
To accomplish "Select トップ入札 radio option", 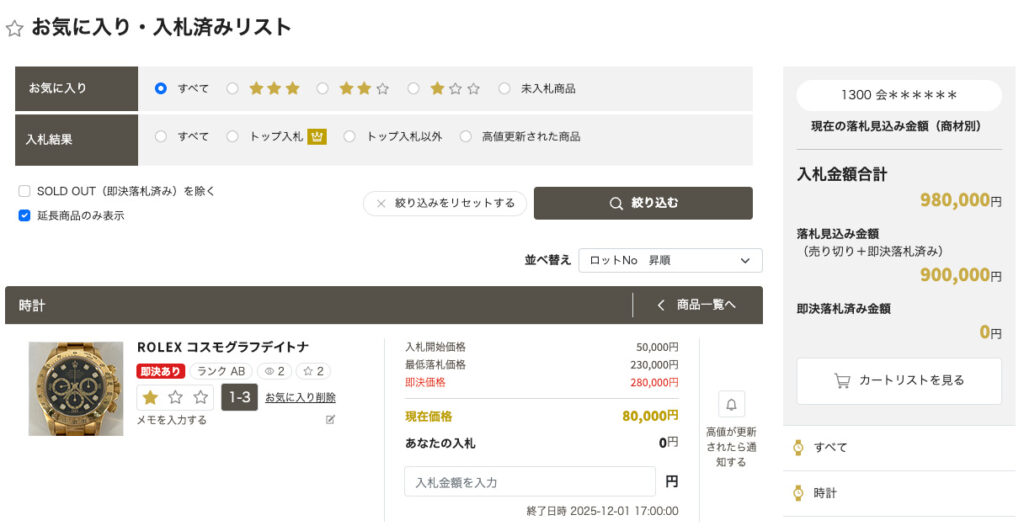I will click(x=232, y=137).
